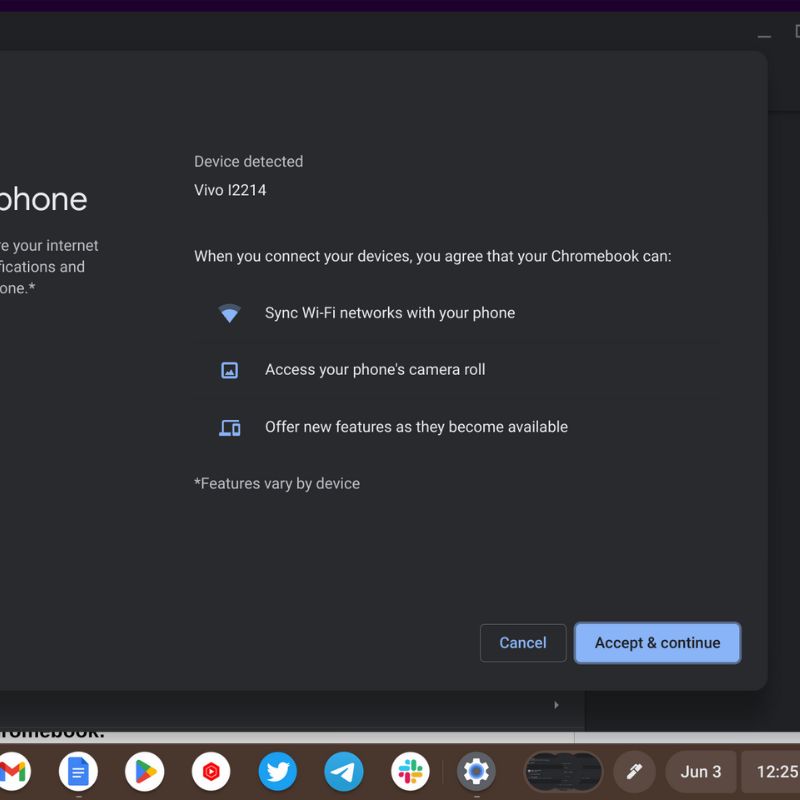Image resolution: width=800 pixels, height=800 pixels.
Task: Open Gmail from the shelf
Action: point(14,771)
